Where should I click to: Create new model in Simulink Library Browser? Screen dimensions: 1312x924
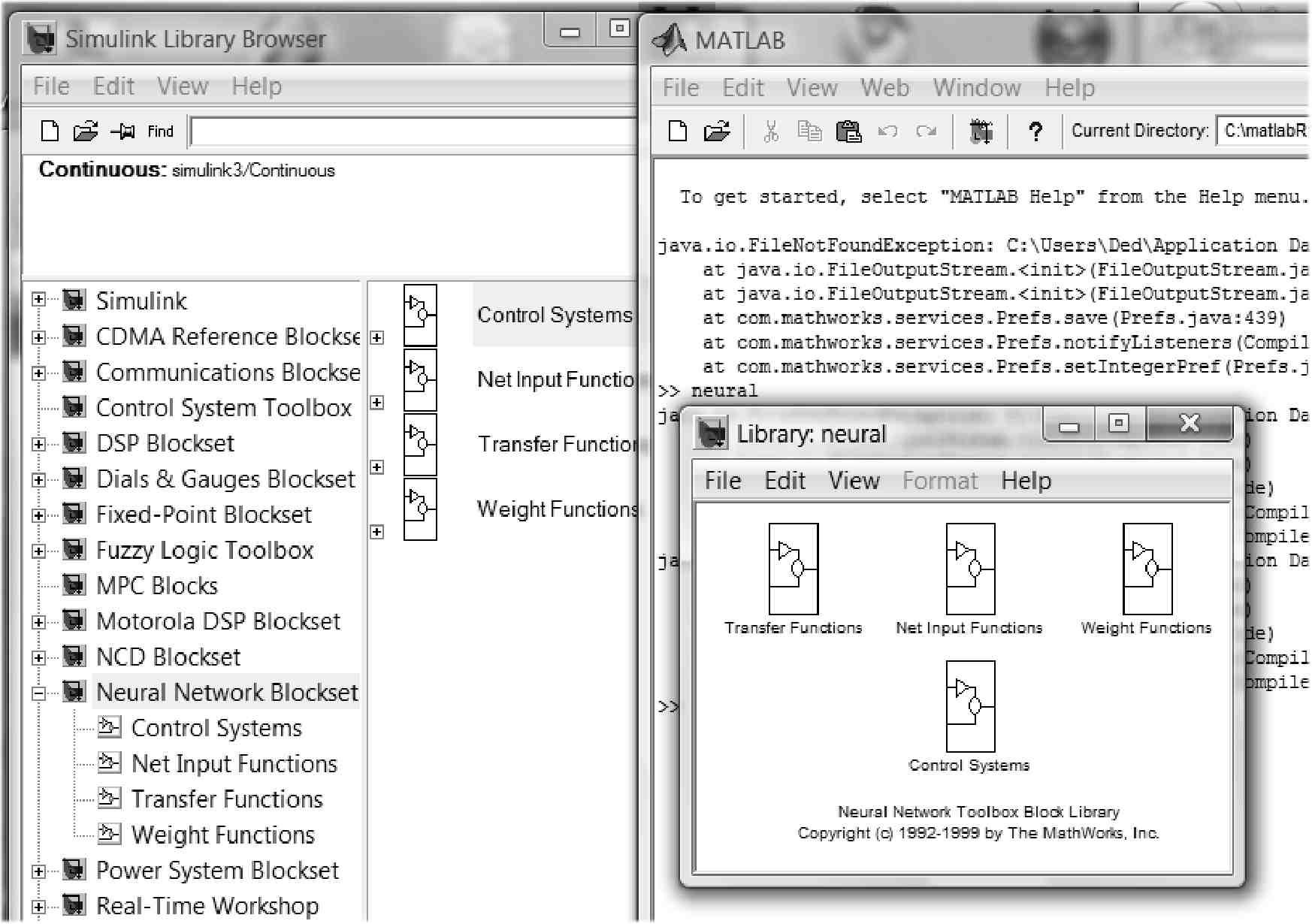50,131
